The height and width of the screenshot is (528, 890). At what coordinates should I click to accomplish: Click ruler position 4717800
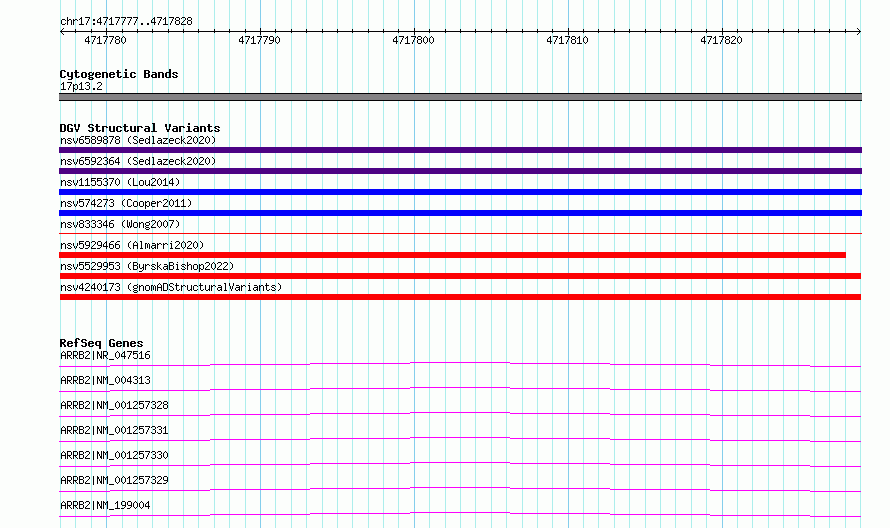[x=413, y=40]
